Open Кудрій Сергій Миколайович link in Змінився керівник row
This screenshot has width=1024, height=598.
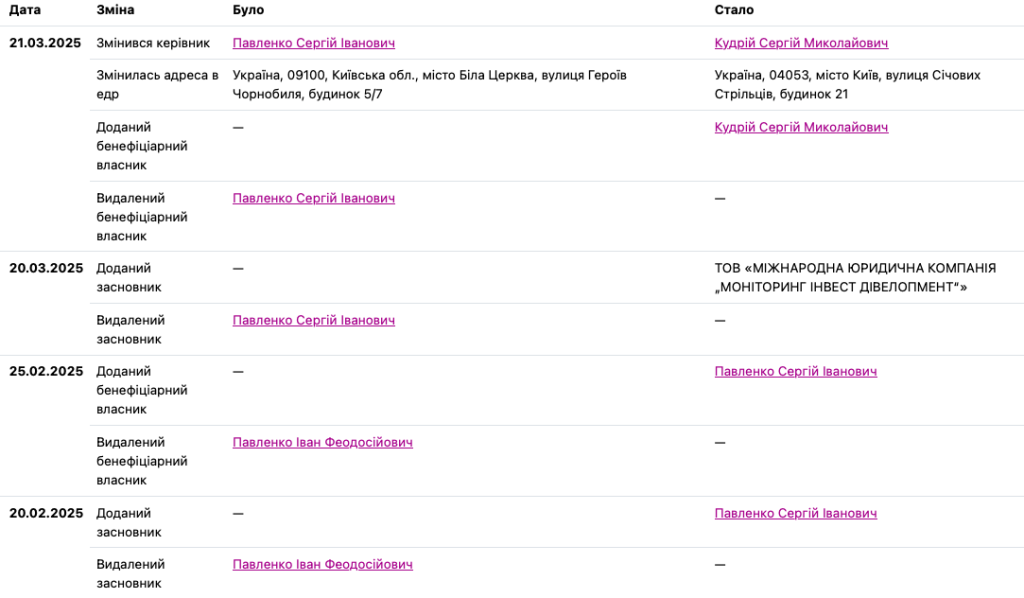801,43
